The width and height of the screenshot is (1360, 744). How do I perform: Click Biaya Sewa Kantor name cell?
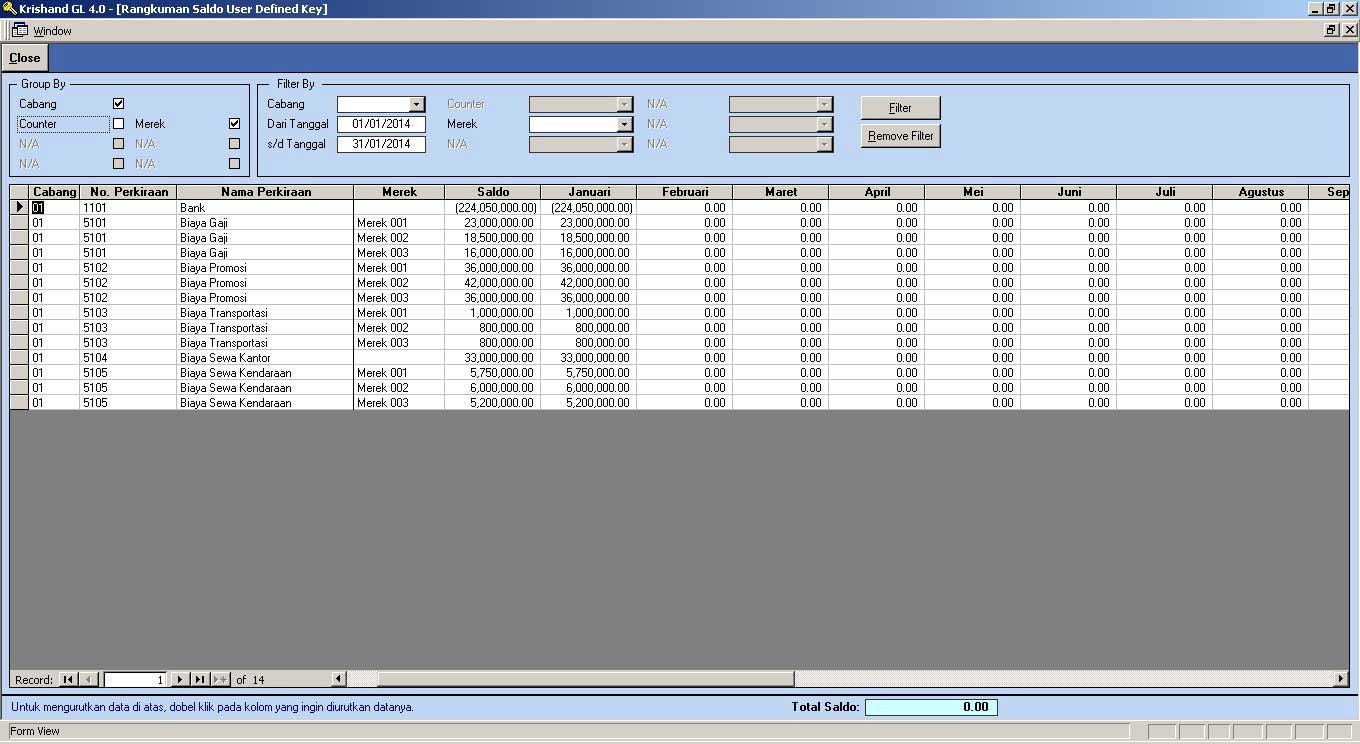tap(265, 358)
